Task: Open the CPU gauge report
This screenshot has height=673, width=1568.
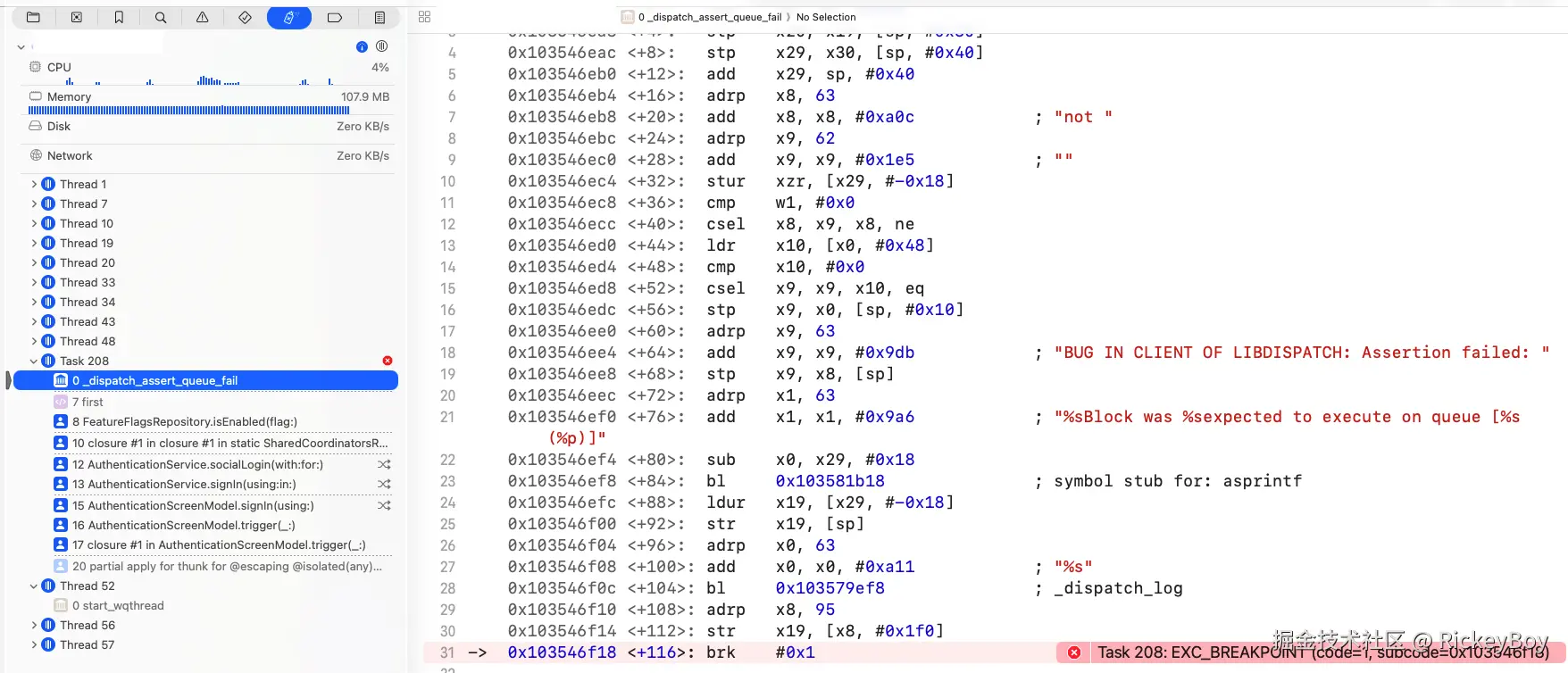Action: (209, 72)
